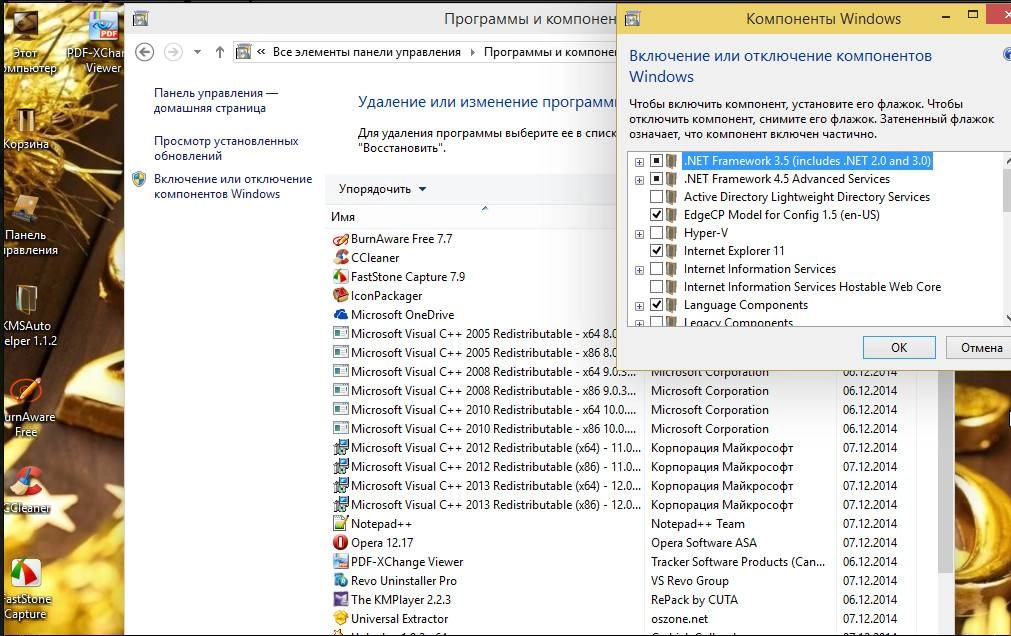Enable Internet Information Services checkbox
Screen dimensions: 1011x636
[x=656, y=269]
